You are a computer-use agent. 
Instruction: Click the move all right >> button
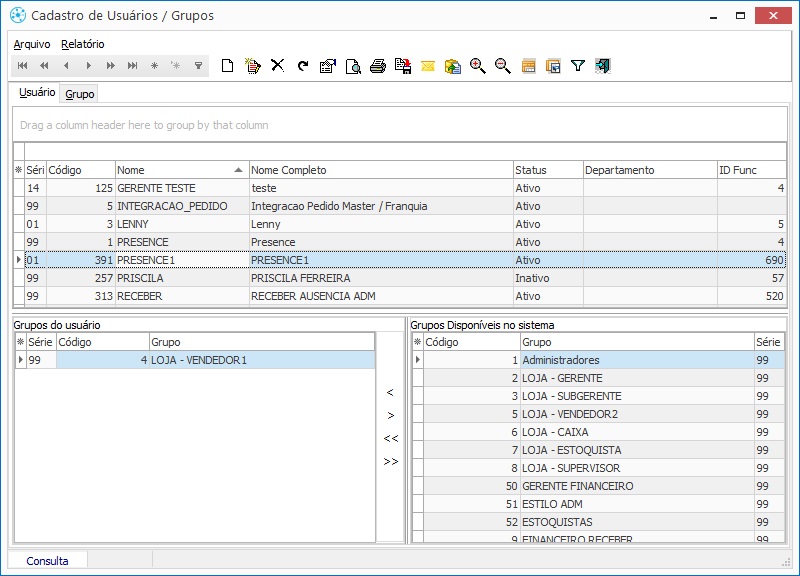(390, 462)
